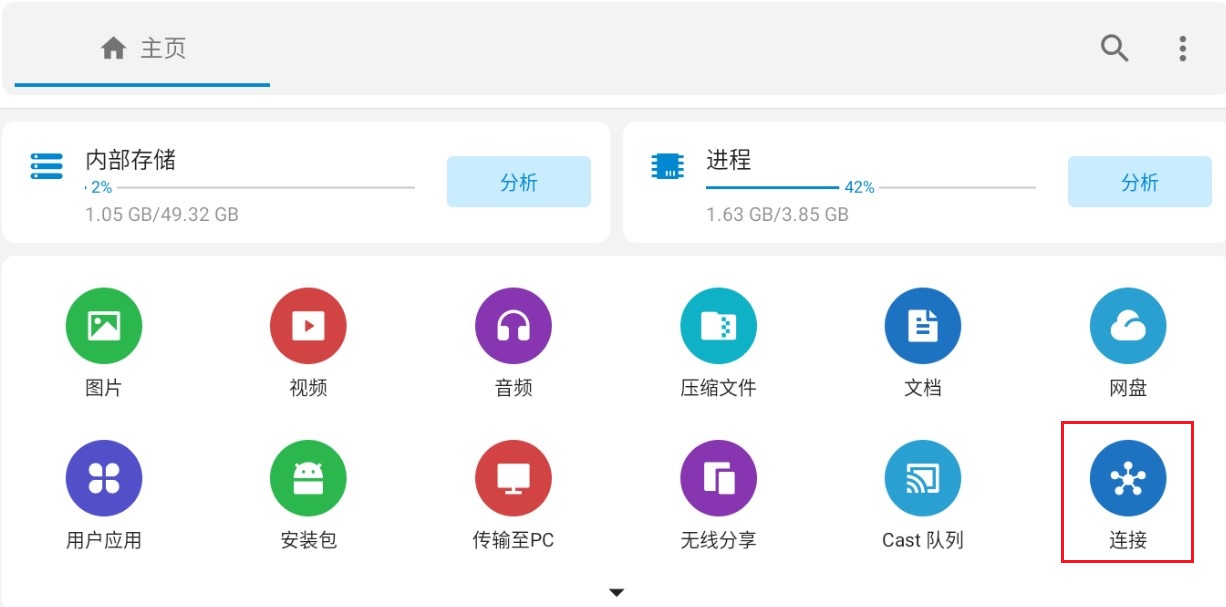Open the 音频 (Audio) category
1226x607 pixels.
[513, 327]
